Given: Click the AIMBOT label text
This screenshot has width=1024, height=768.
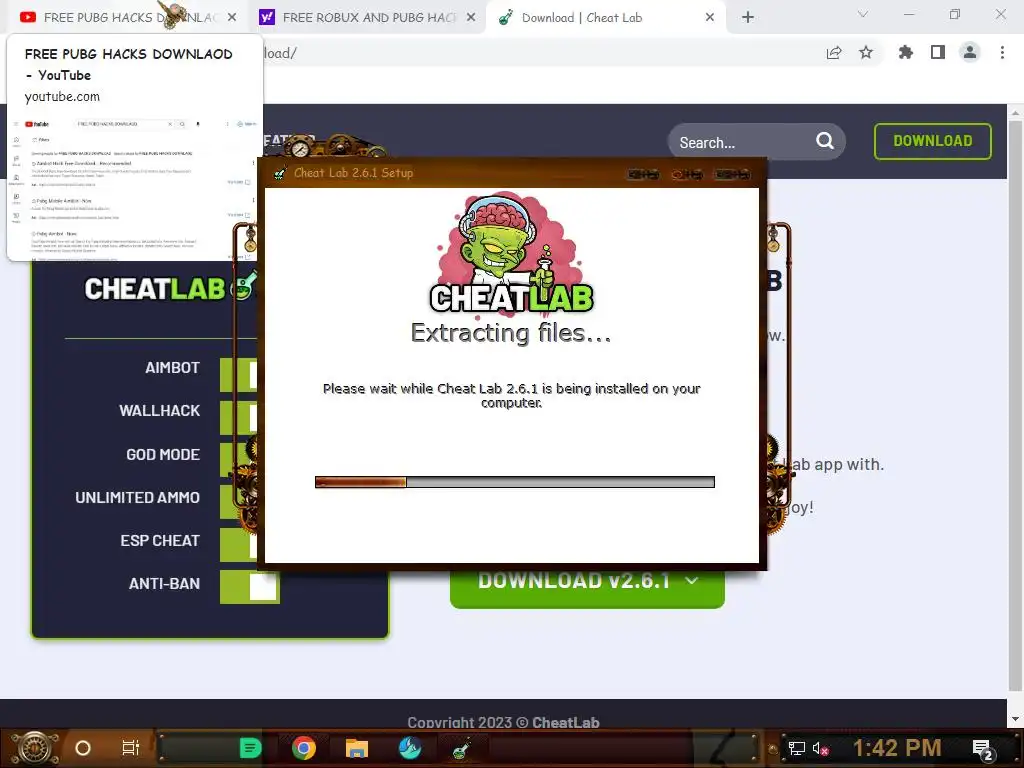Looking at the screenshot, I should (x=172, y=368).
